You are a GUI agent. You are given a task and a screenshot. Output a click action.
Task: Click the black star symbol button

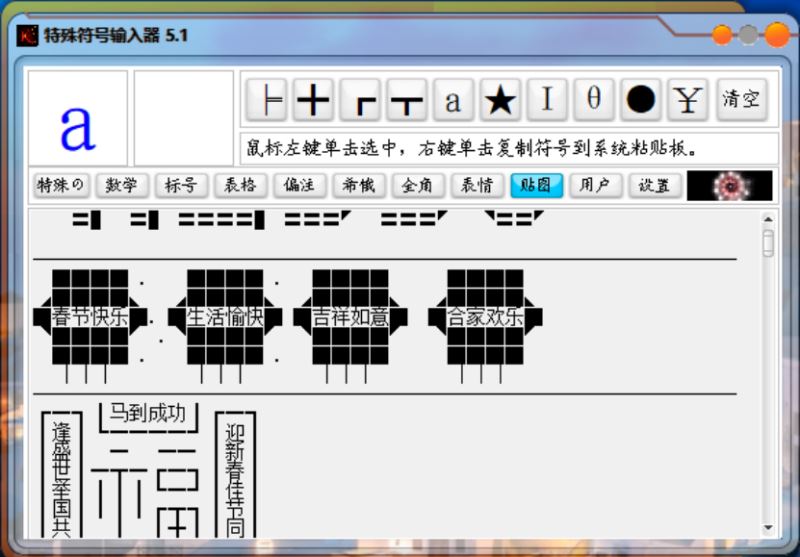pos(500,99)
